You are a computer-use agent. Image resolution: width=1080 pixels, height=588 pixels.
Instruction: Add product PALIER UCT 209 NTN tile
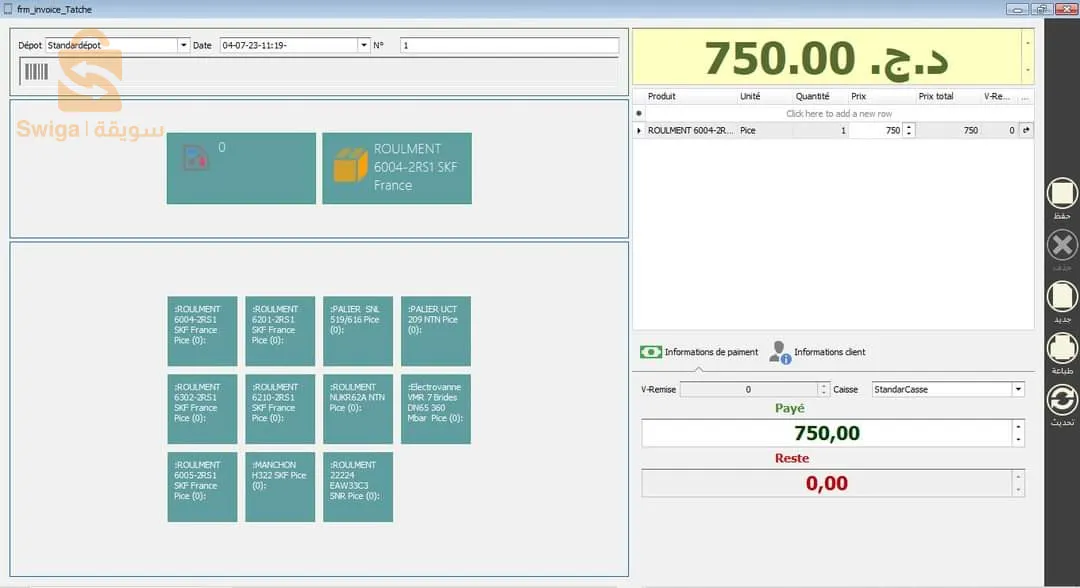436,331
